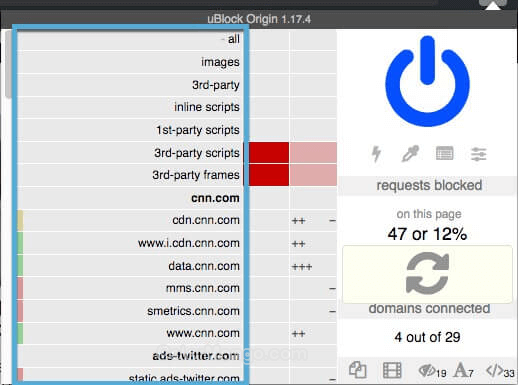This screenshot has width=518, height=385.
Task: Toggle large media blocking film icon
Action: (392, 370)
